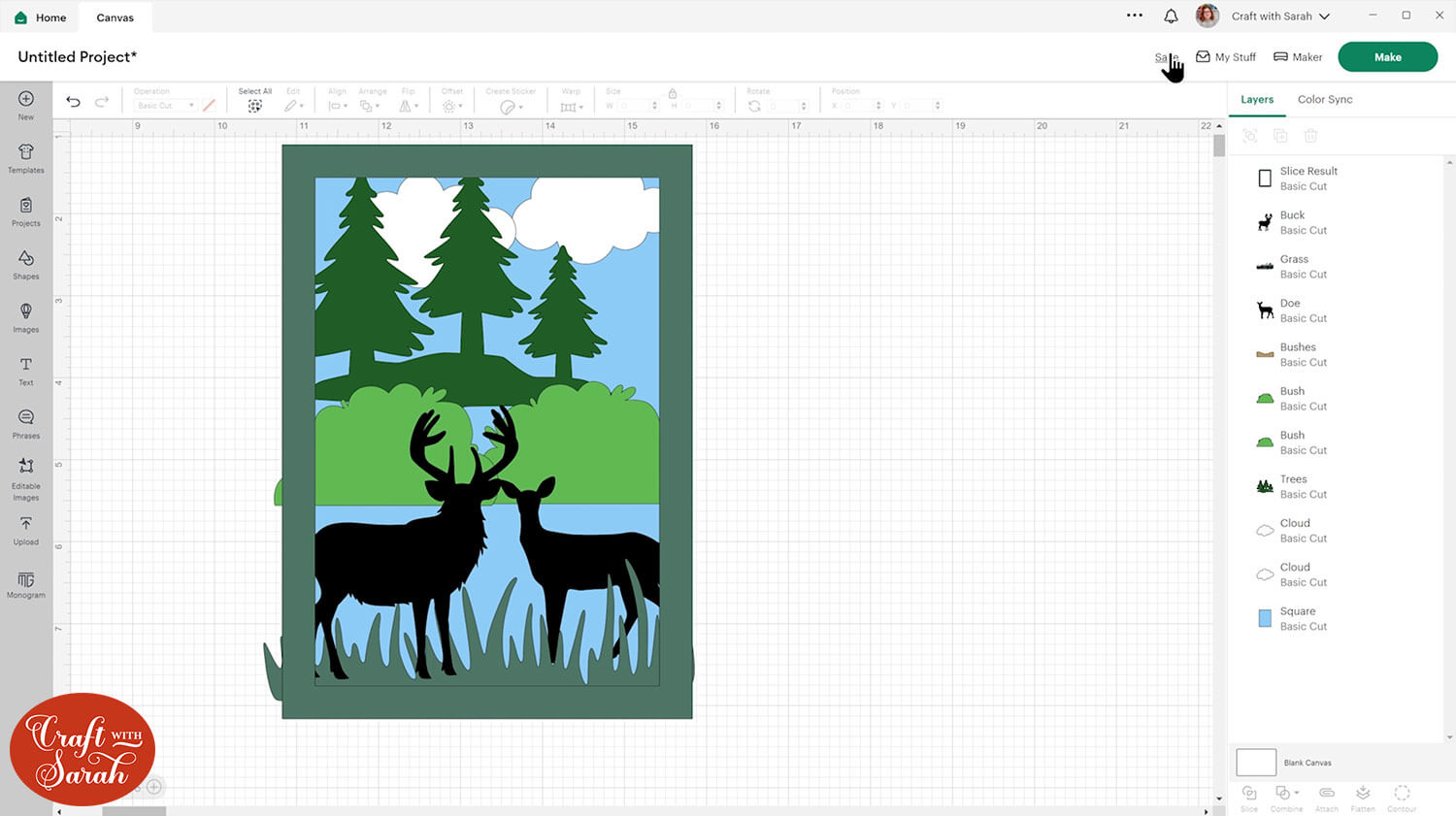Open the Monogram tool
Screen dimensions: 1456x816
(26, 584)
